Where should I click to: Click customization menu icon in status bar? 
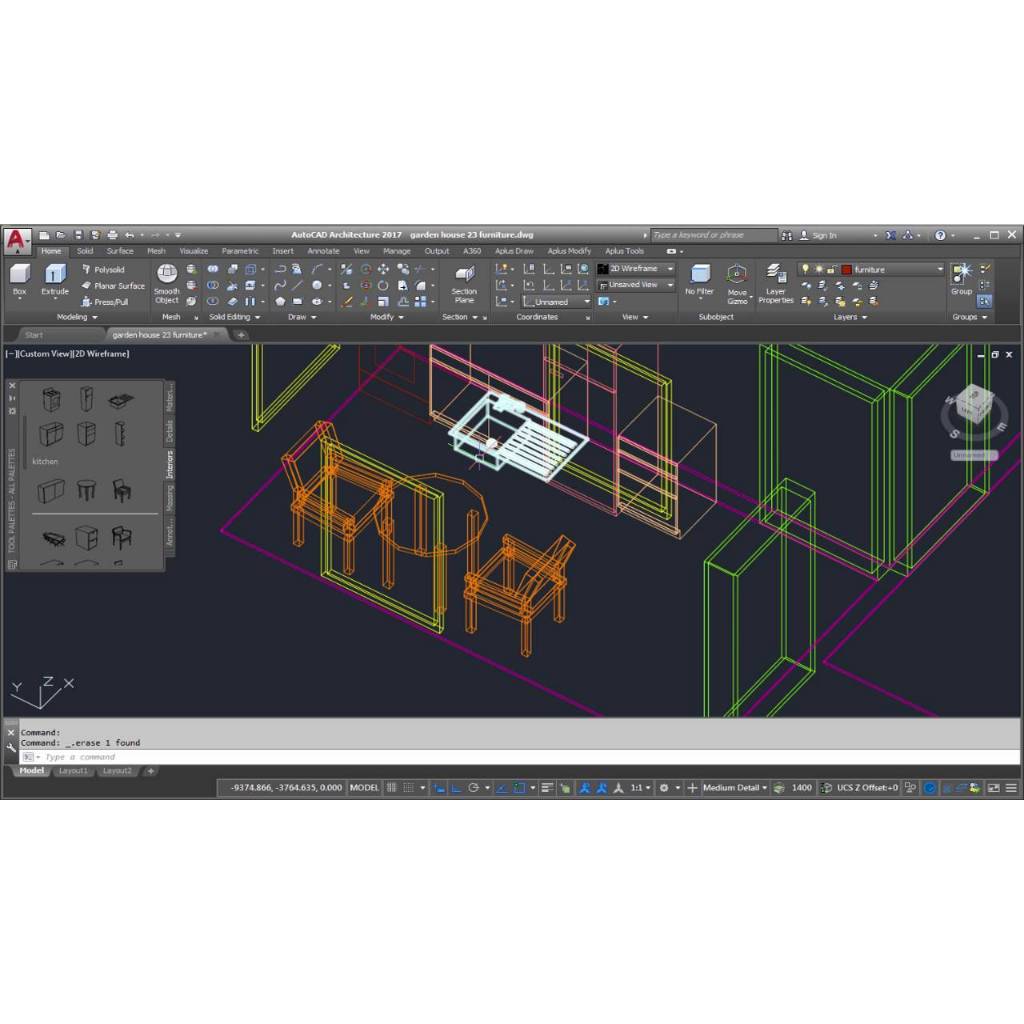click(1011, 788)
